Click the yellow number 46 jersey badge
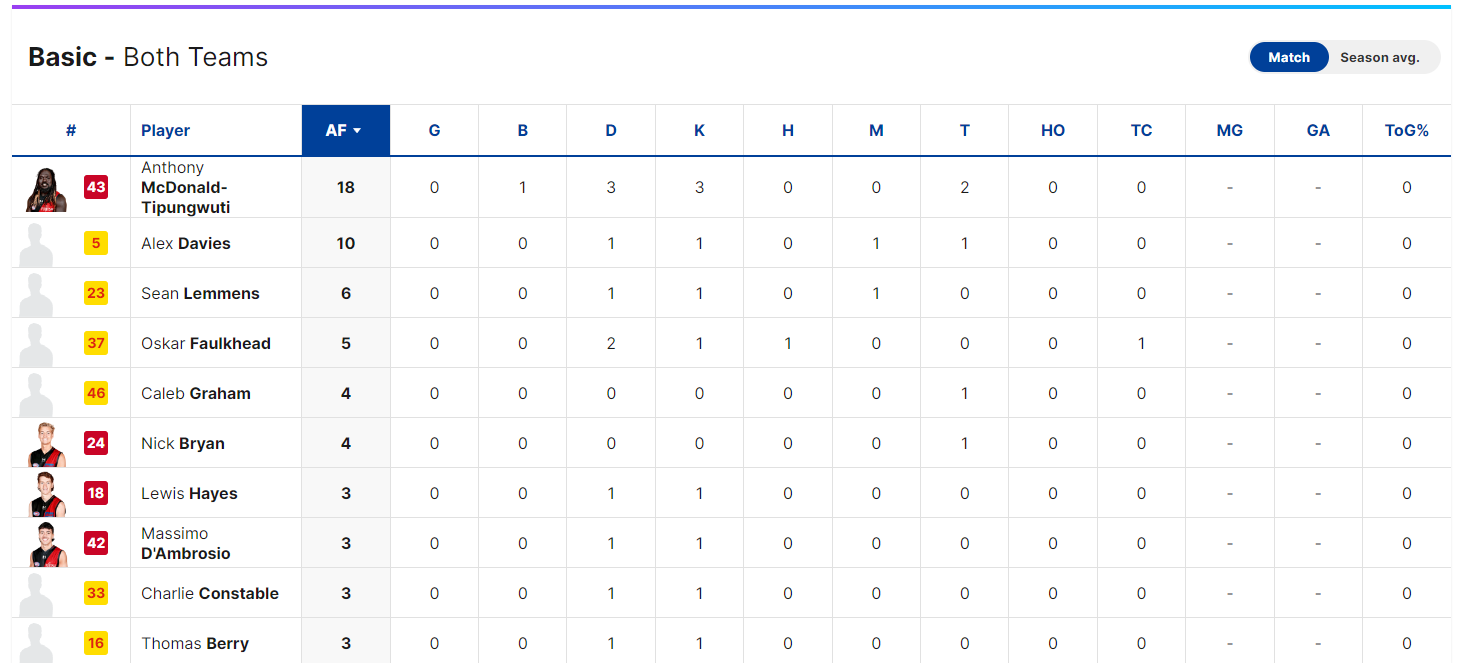This screenshot has height=663, width=1469. tap(96, 393)
